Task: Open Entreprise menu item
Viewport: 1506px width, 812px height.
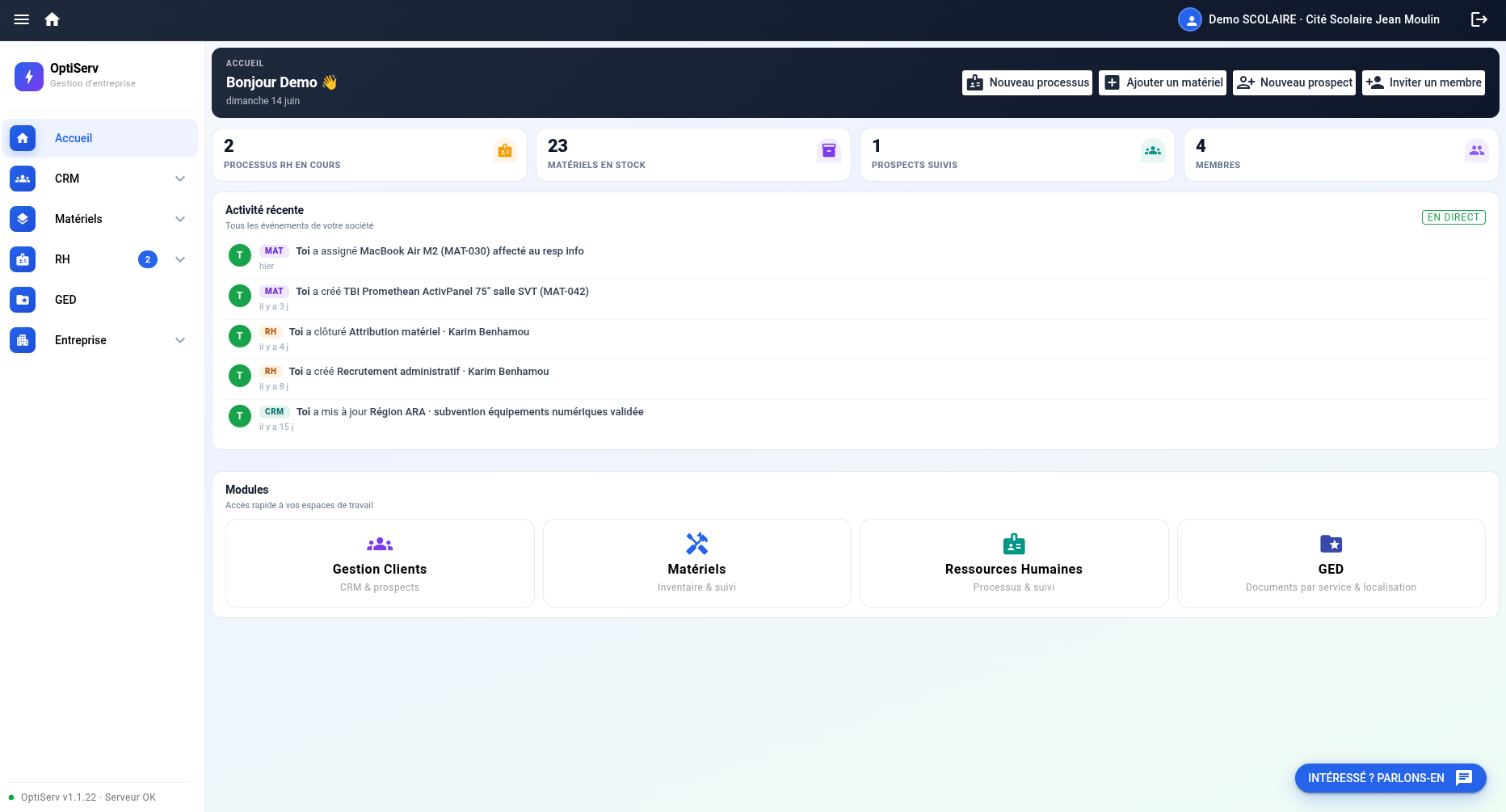Action: pos(100,340)
